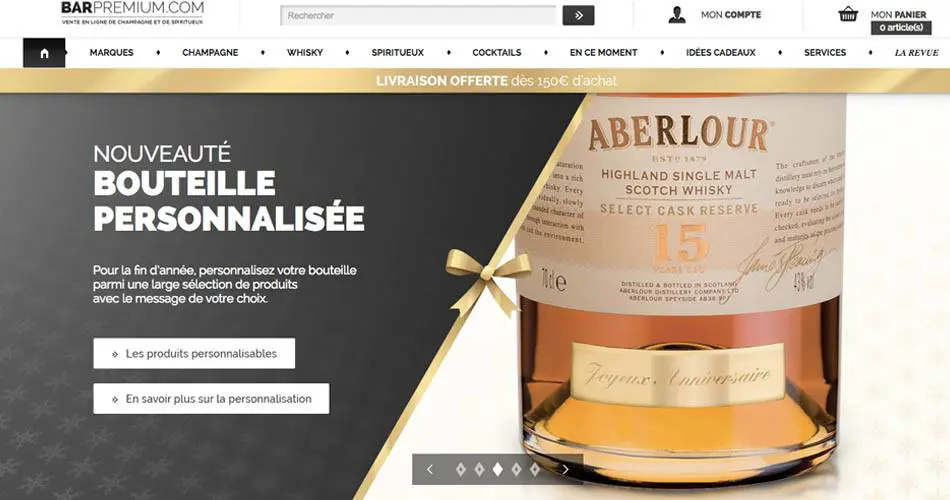Screen dimensions: 950x500
Task: Jump to the fifth carousel diamond indicator
Action: [534, 469]
